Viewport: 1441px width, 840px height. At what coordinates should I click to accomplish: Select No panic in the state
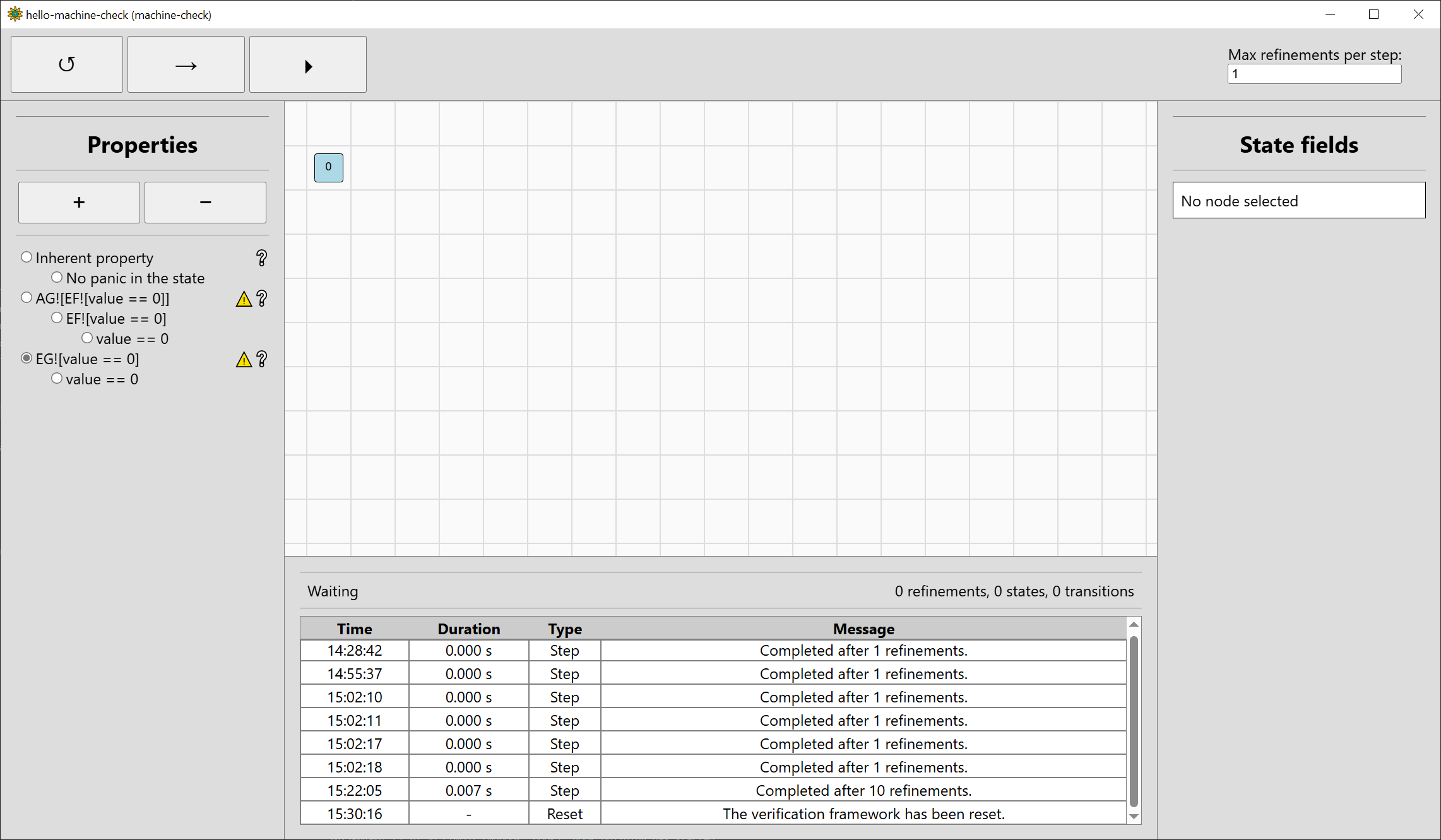pyautogui.click(x=57, y=277)
